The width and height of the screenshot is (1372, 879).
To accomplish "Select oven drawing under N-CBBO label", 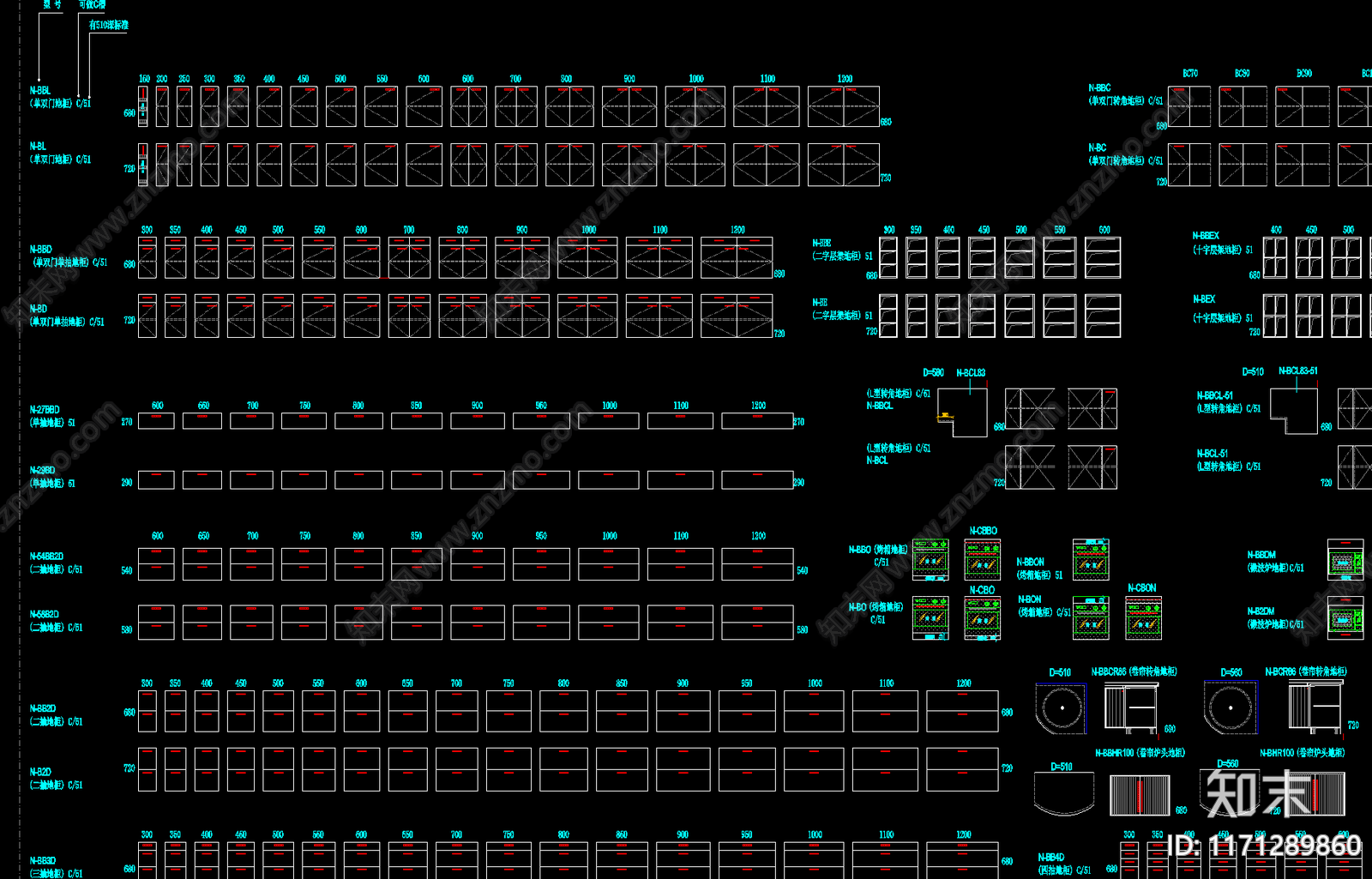I will 983,559.
